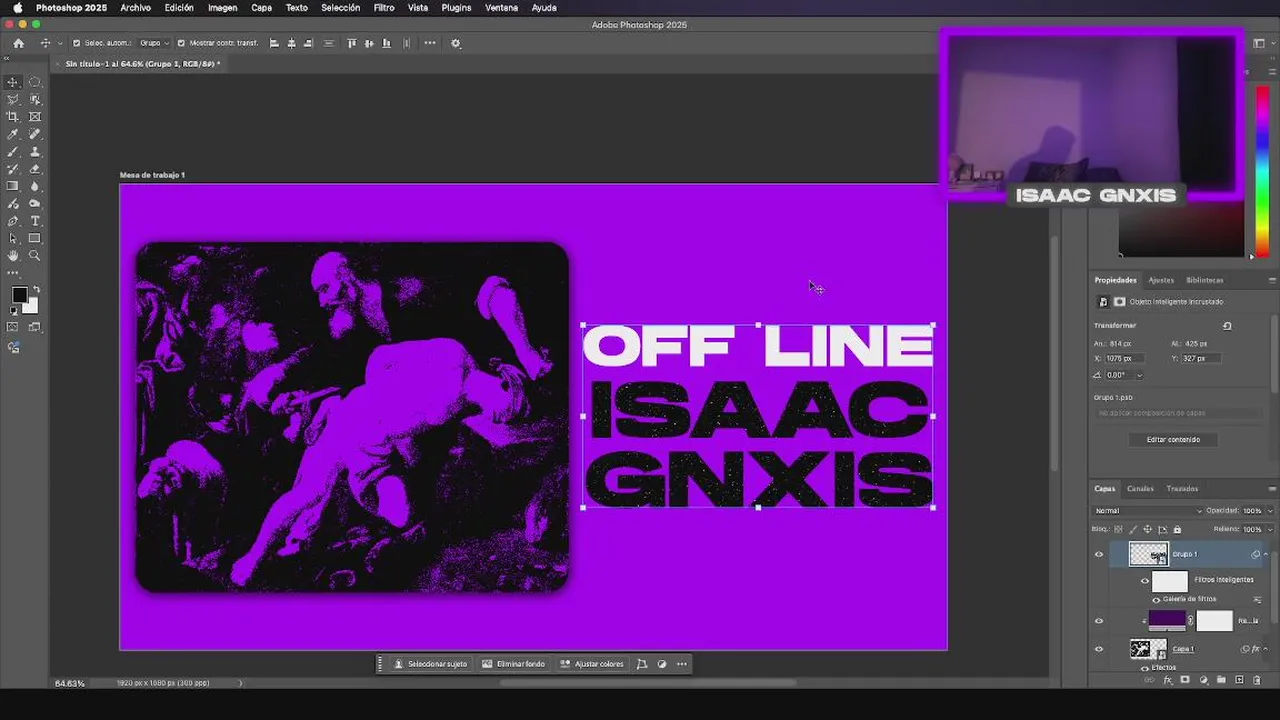Open the Grupo auto-select dropdown
Image resolution: width=1280 pixels, height=720 pixels.
tap(153, 43)
